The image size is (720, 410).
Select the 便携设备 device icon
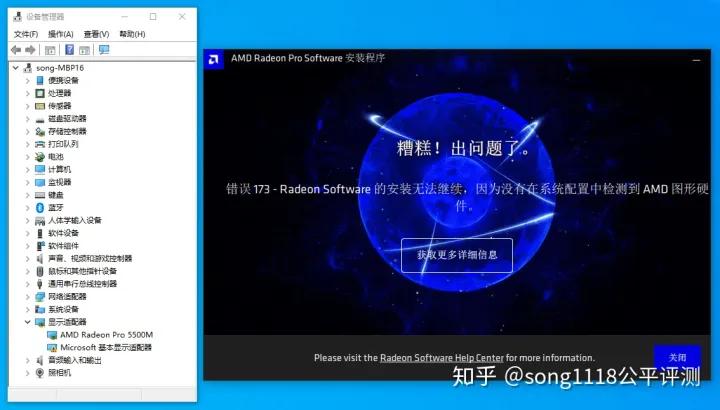tap(40, 80)
